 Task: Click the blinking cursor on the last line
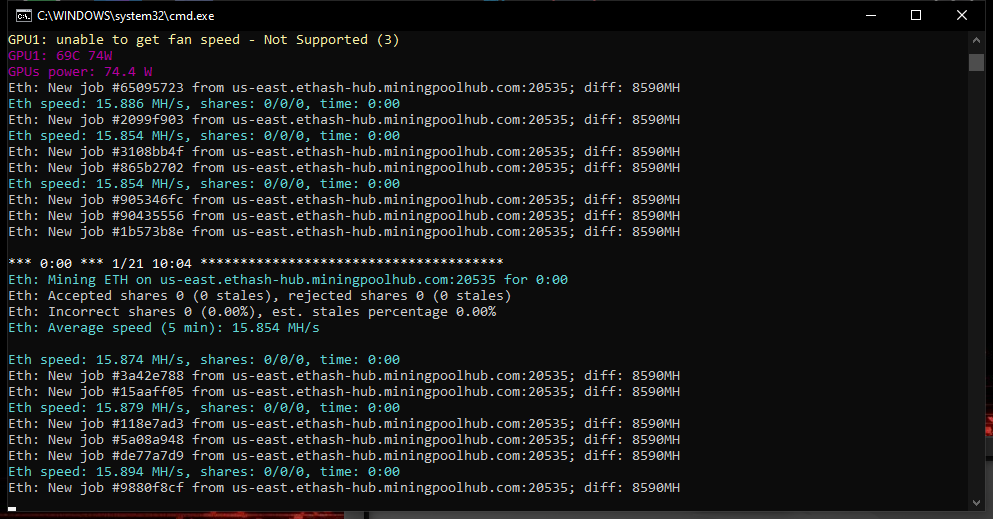coord(12,508)
